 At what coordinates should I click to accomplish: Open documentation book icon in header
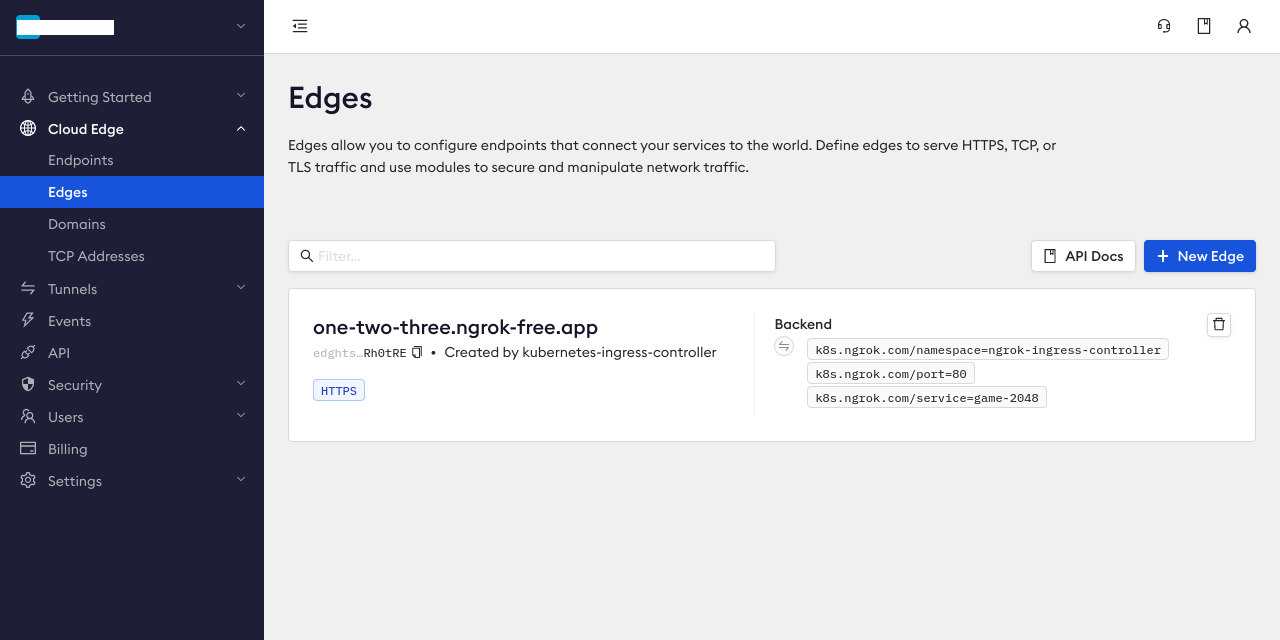click(x=1204, y=26)
